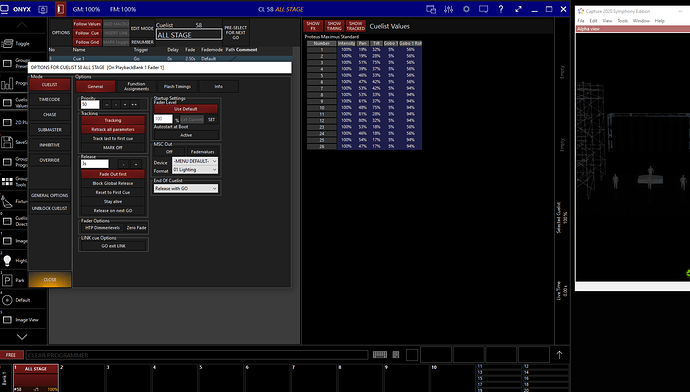The height and width of the screenshot is (392, 690).
Task: Toggle Fade Out first
Action: coord(113,174)
